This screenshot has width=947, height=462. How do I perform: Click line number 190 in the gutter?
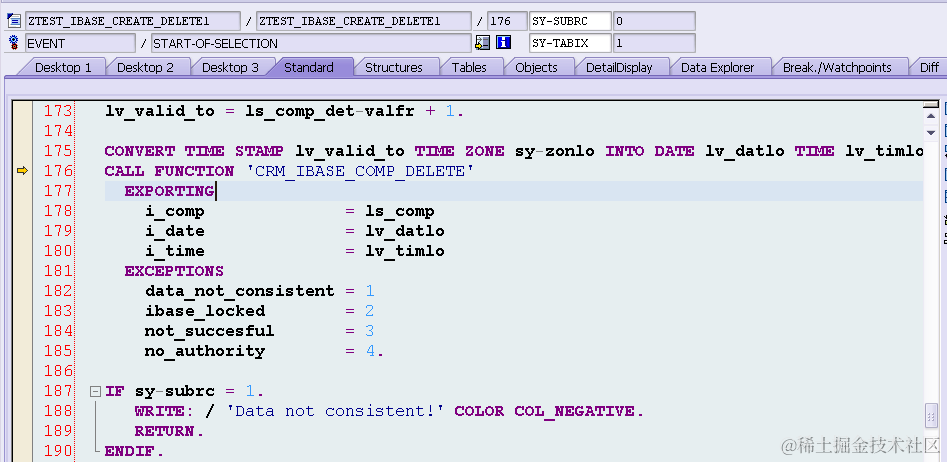click(x=58, y=451)
